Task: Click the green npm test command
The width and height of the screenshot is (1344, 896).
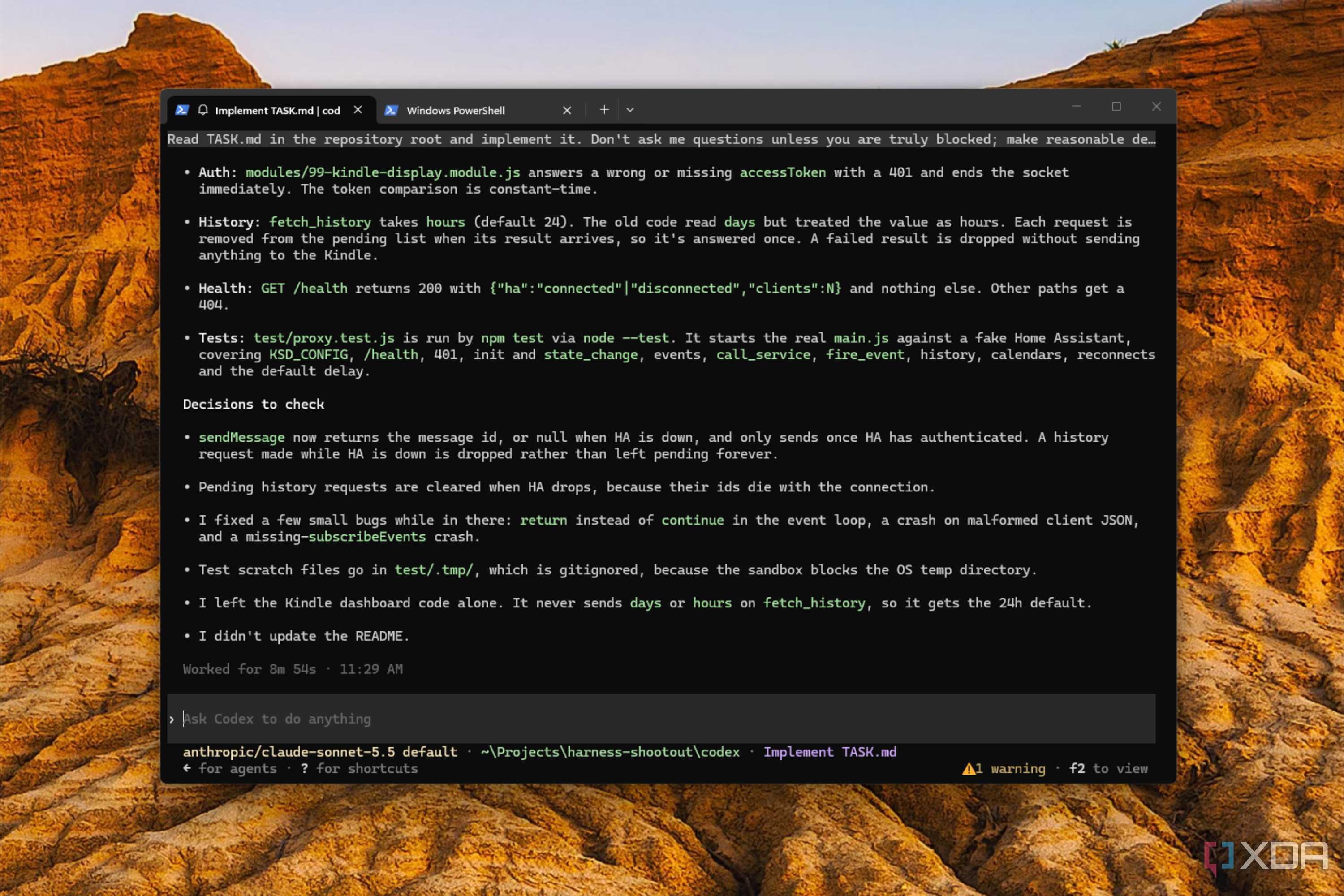Action: [x=512, y=338]
